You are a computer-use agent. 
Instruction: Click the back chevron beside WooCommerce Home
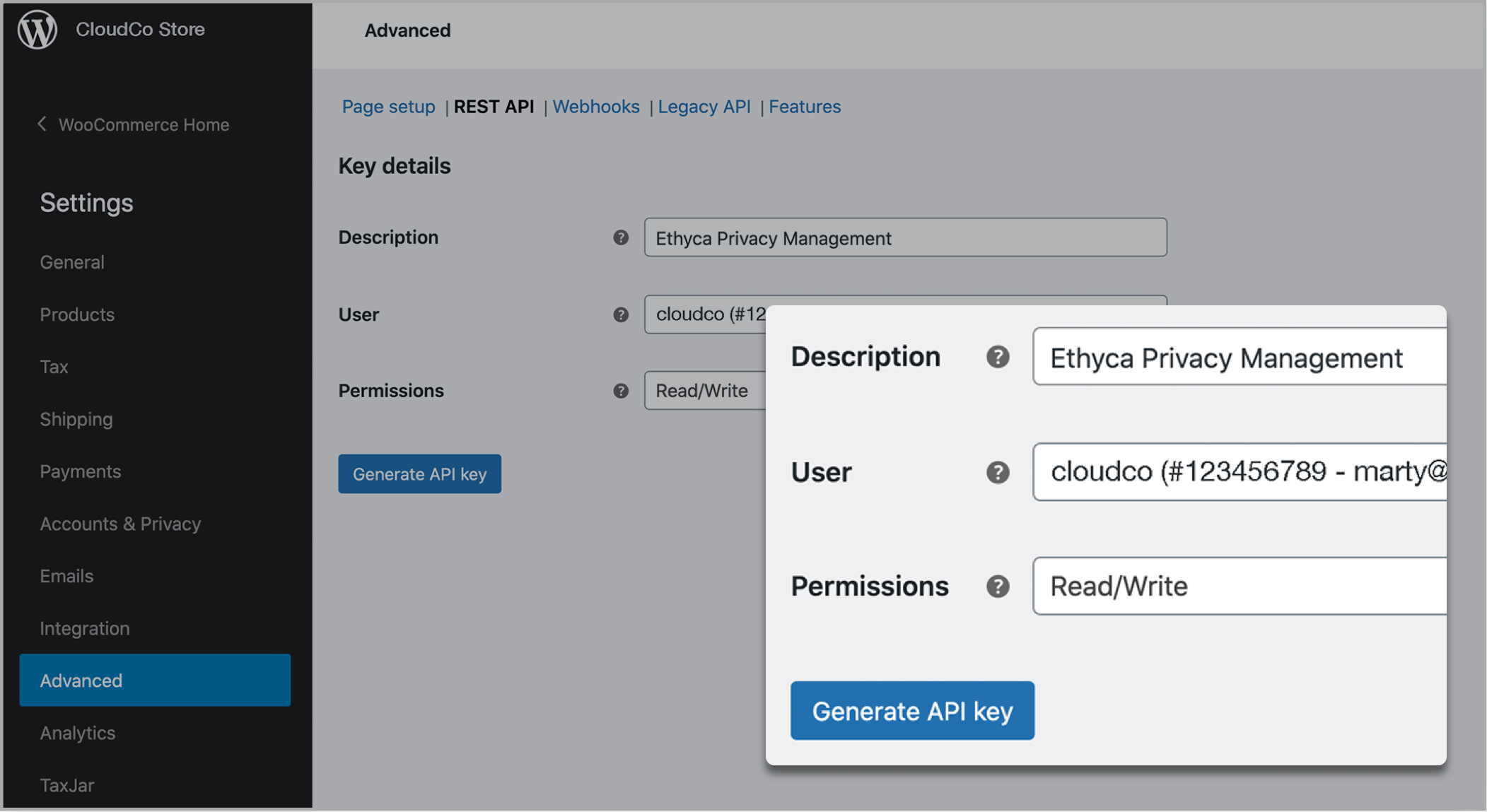42,124
